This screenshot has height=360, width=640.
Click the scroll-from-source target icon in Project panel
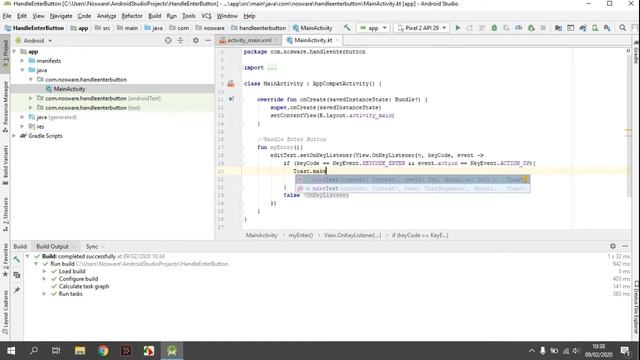pos(168,40)
